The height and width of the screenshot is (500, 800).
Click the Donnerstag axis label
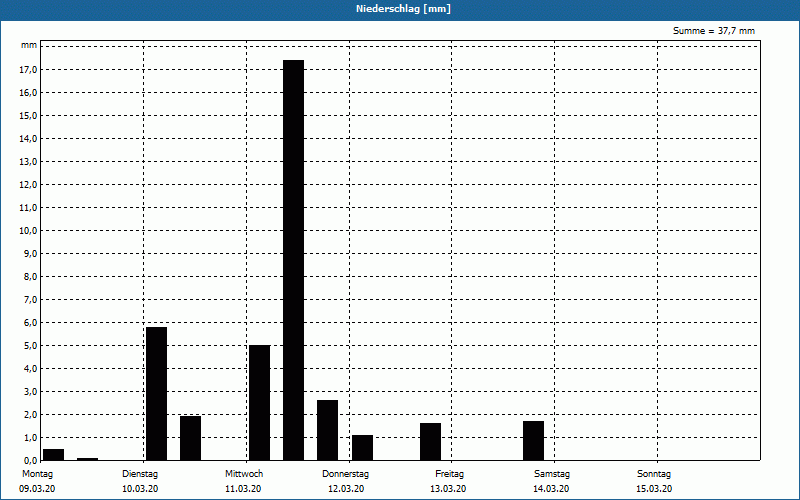[345, 474]
